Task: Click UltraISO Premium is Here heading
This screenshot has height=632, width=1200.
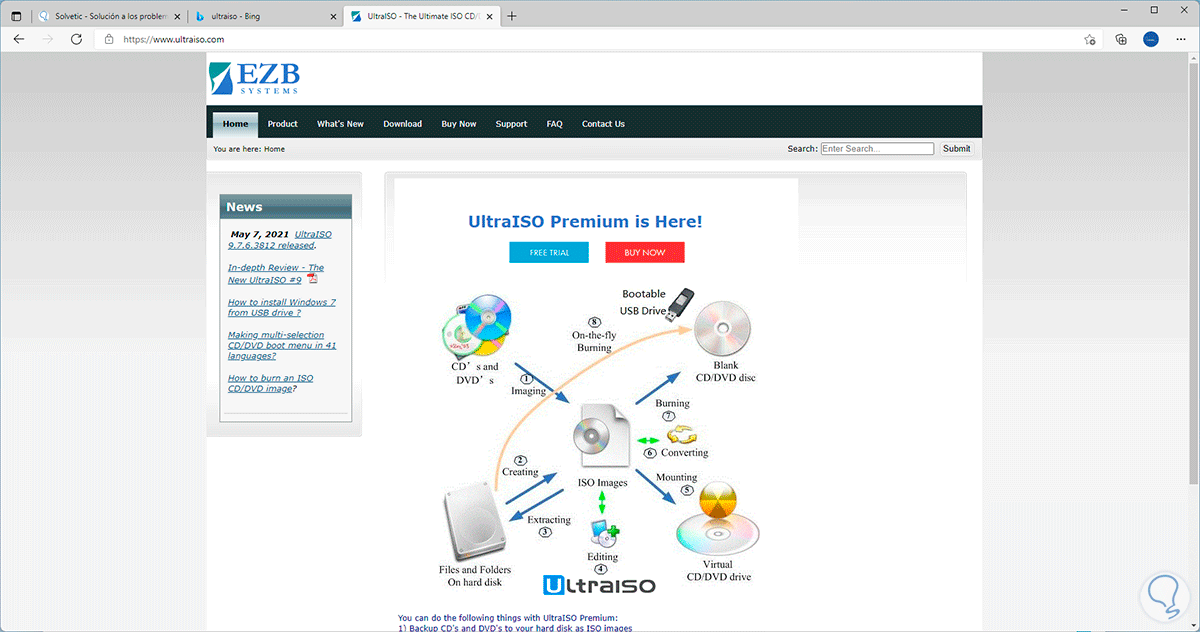Action: point(585,222)
